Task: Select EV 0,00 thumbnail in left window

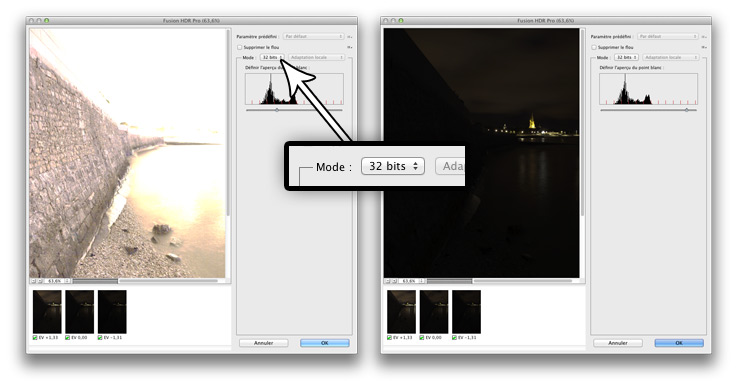Action: pos(80,312)
